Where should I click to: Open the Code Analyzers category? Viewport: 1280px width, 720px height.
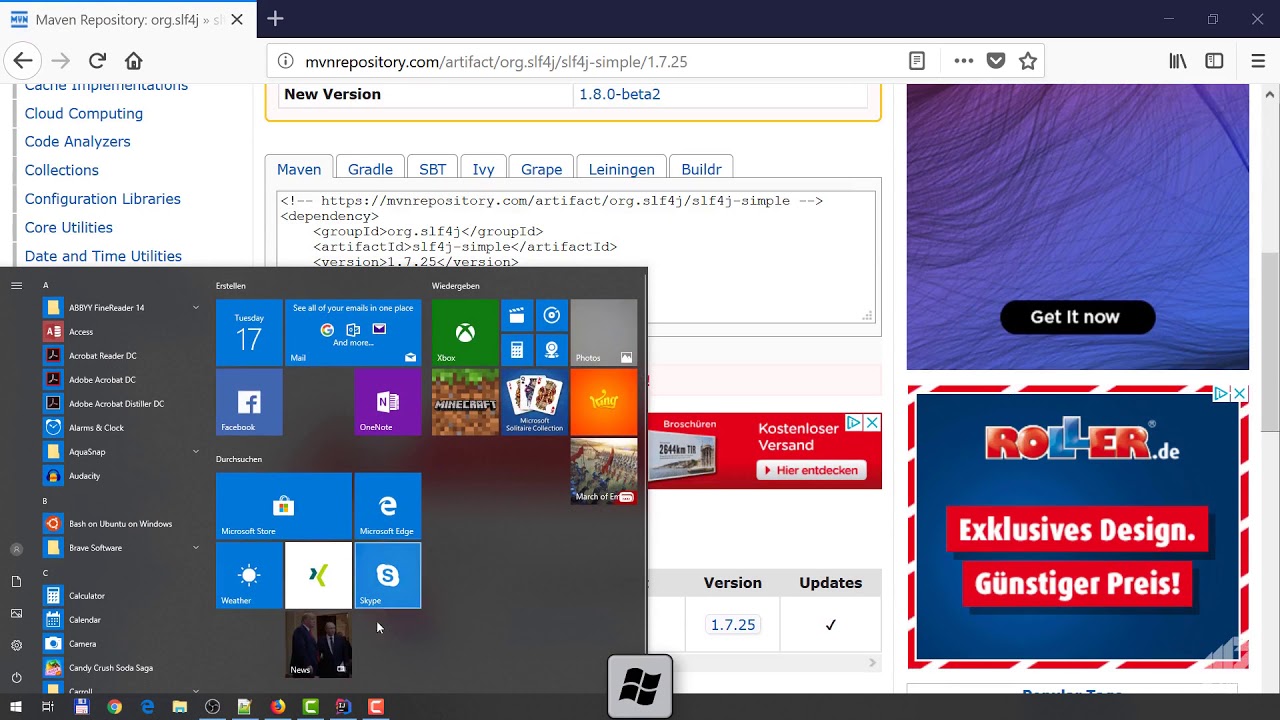tap(78, 142)
